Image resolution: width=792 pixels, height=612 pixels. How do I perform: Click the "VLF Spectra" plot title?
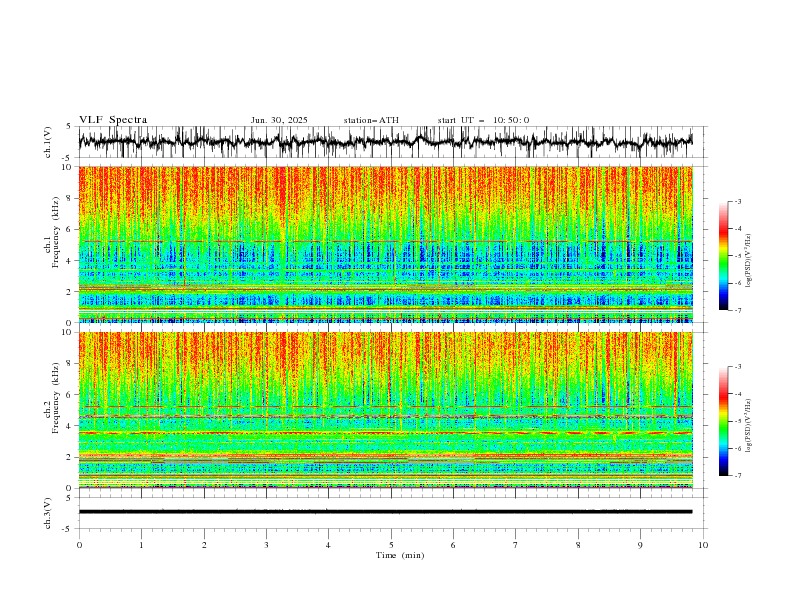(x=113, y=120)
